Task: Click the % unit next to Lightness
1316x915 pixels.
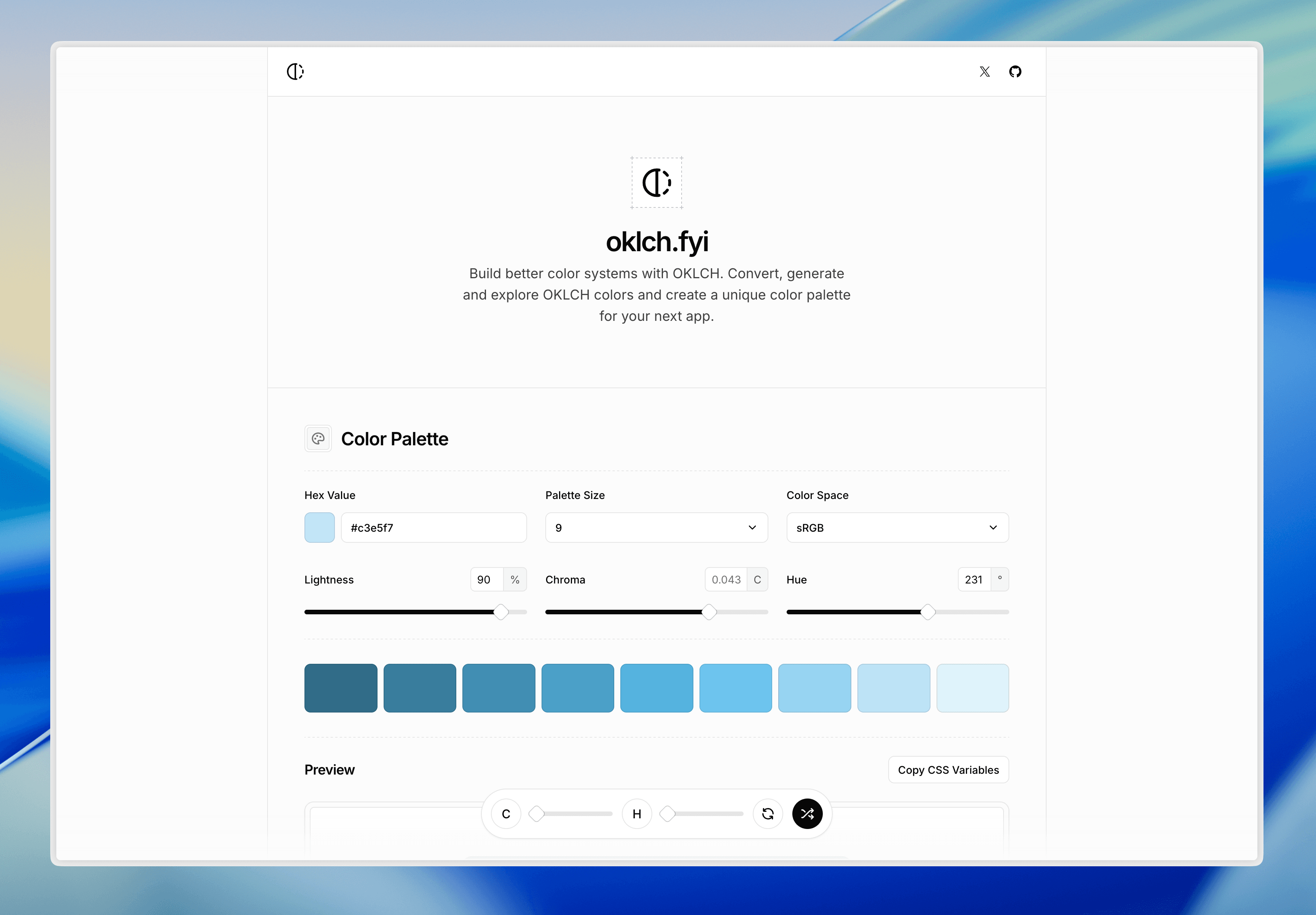Action: [x=515, y=580]
